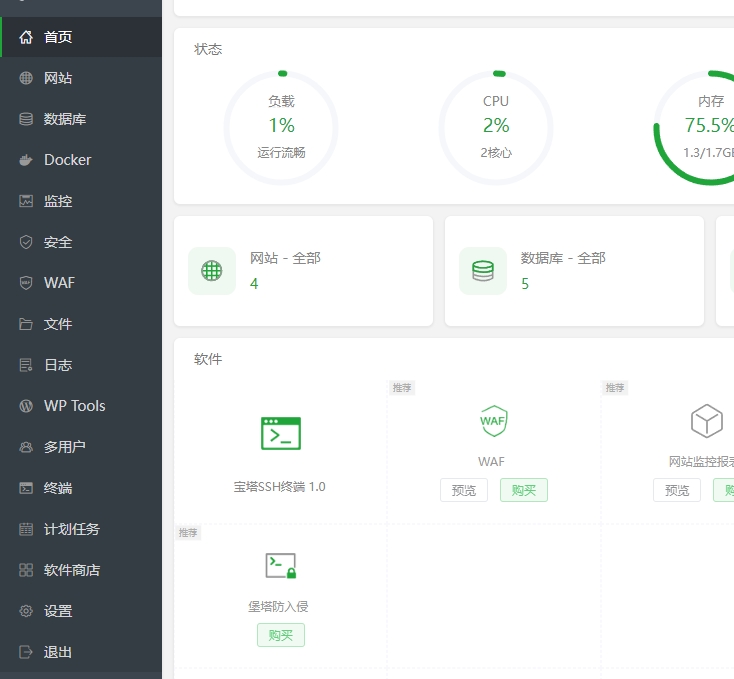
Task: Click the CPU 2% usage gauge
Action: (x=496, y=127)
